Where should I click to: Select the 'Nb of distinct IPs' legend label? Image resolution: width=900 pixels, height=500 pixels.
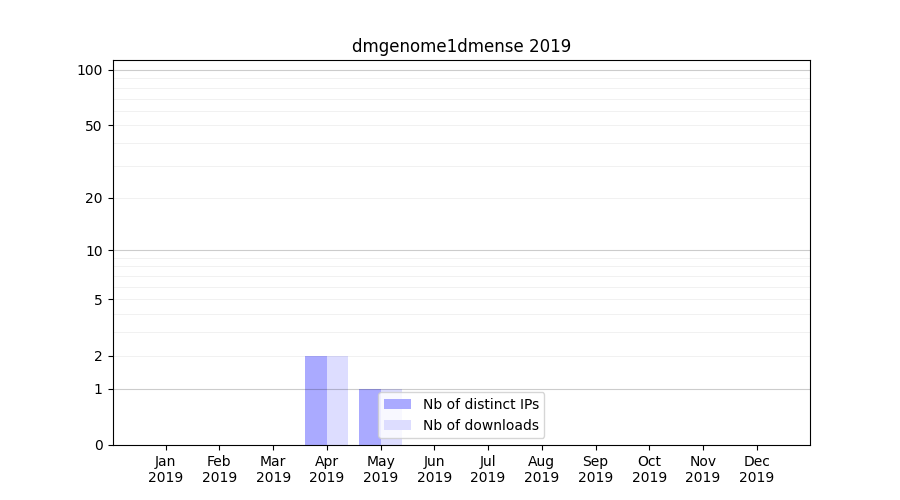(x=480, y=404)
